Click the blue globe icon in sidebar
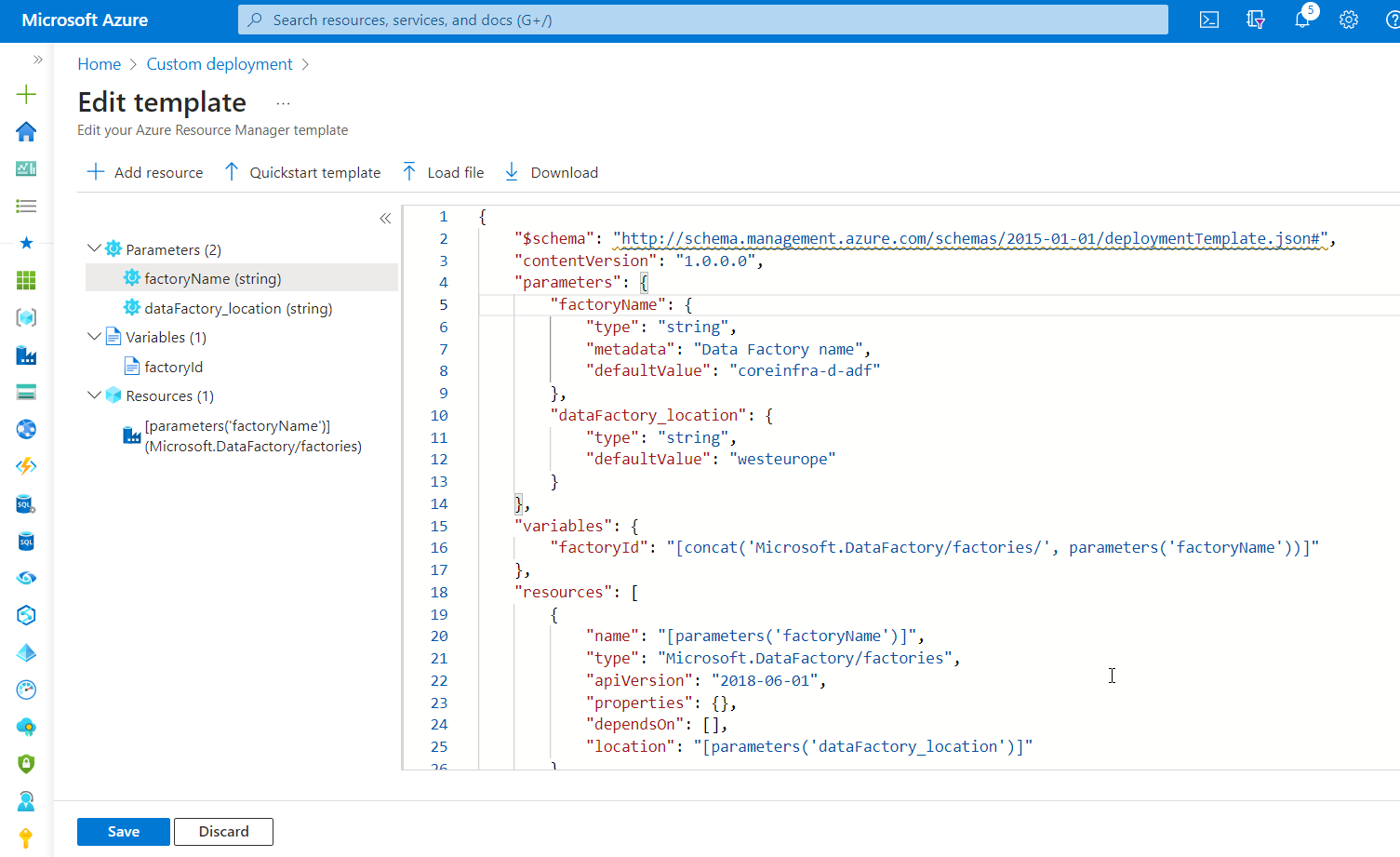This screenshot has width=1400, height=857. (26, 429)
